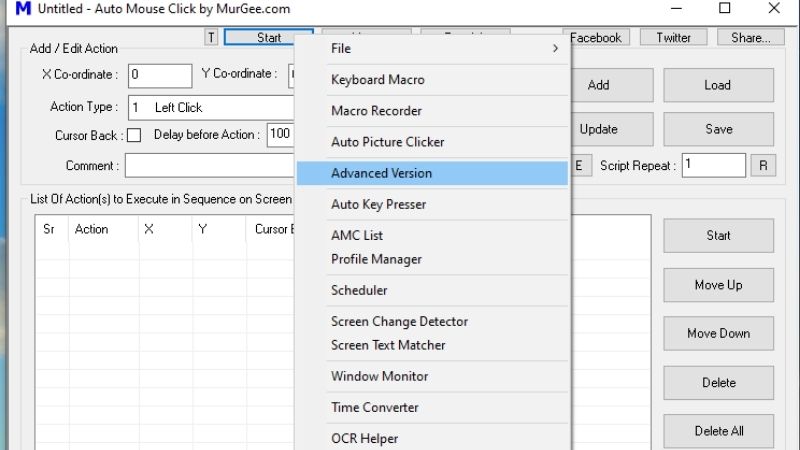Select Time Converter menu item
The height and width of the screenshot is (450, 800).
pos(432,407)
